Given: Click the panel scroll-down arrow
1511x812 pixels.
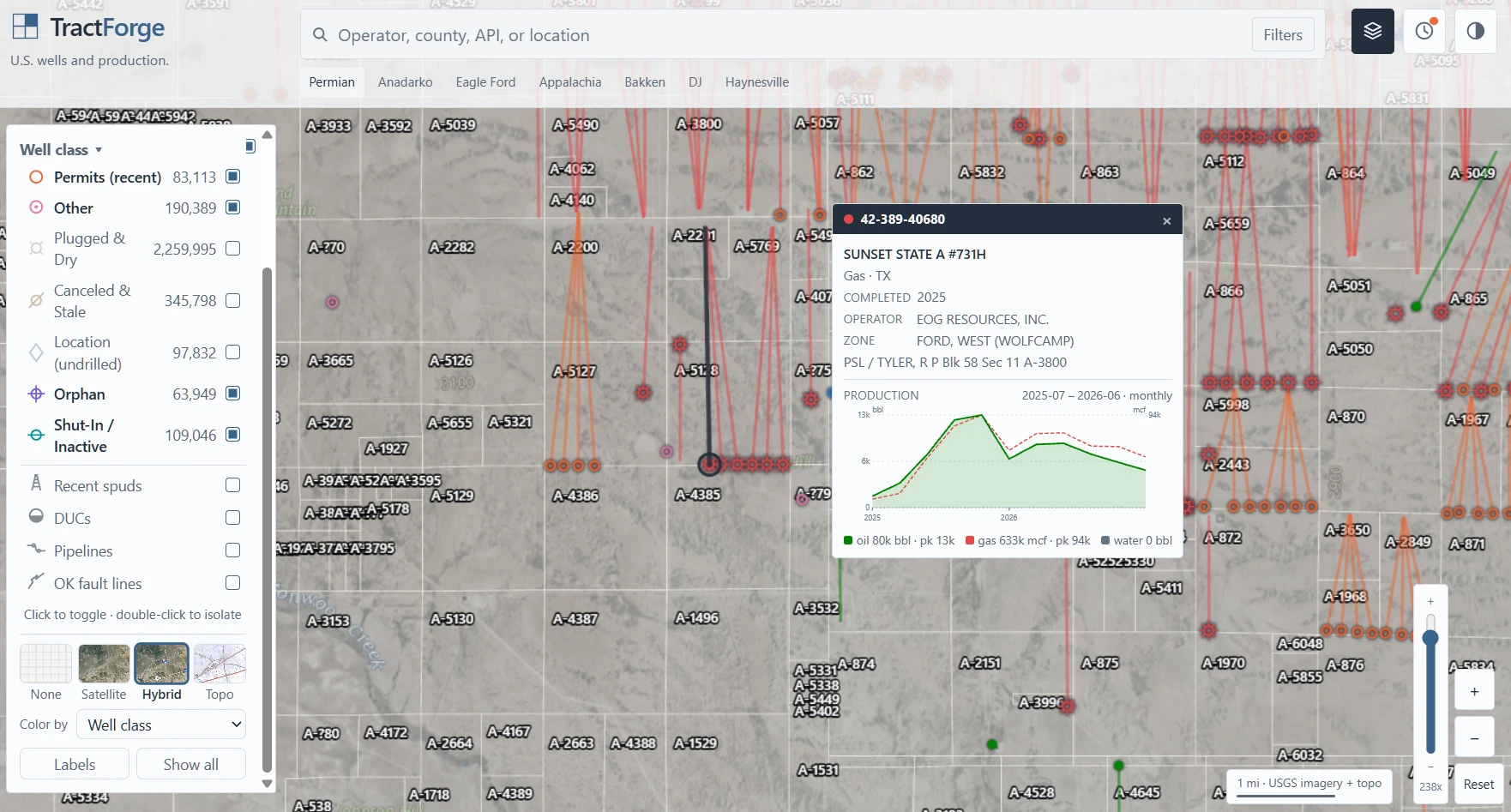Looking at the screenshot, I should pyautogui.click(x=268, y=783).
